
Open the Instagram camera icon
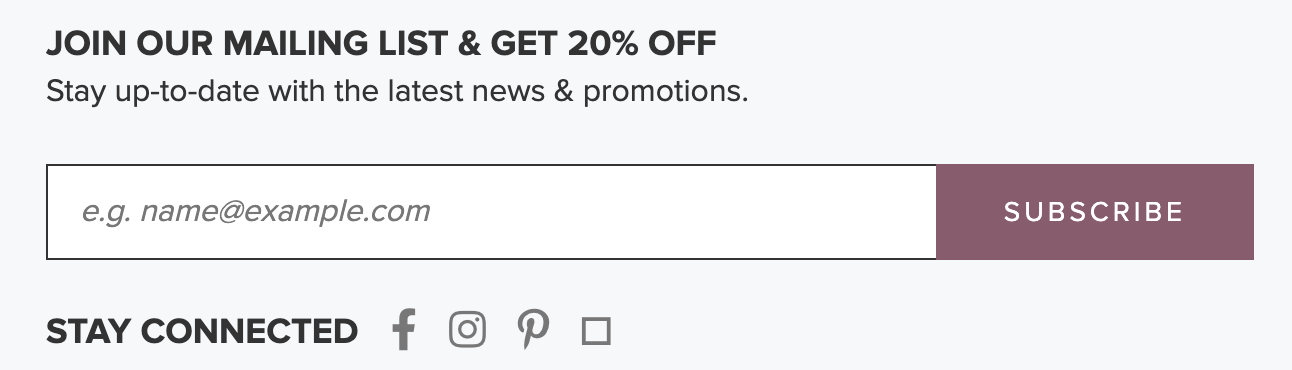(467, 329)
